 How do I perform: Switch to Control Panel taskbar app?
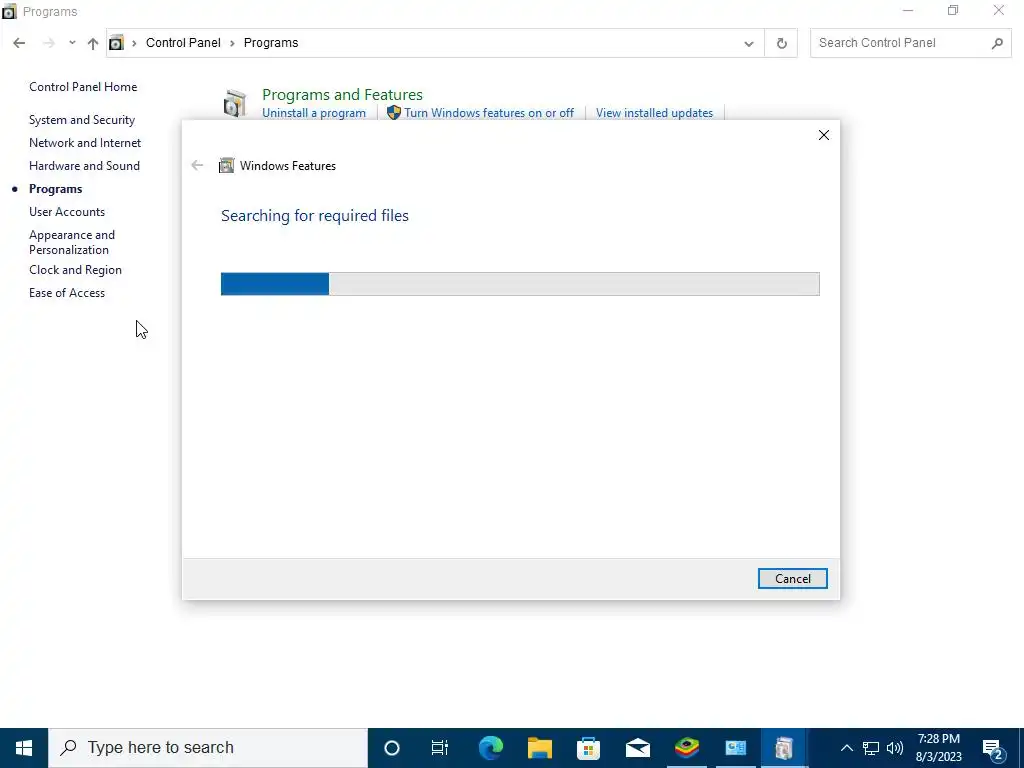coord(735,748)
